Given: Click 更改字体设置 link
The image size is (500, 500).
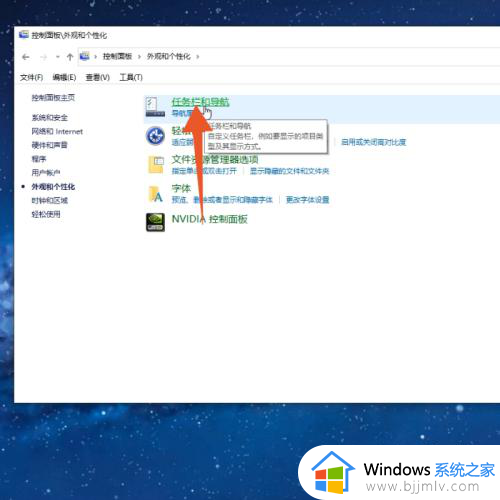Looking at the screenshot, I should pyautogui.click(x=307, y=200).
